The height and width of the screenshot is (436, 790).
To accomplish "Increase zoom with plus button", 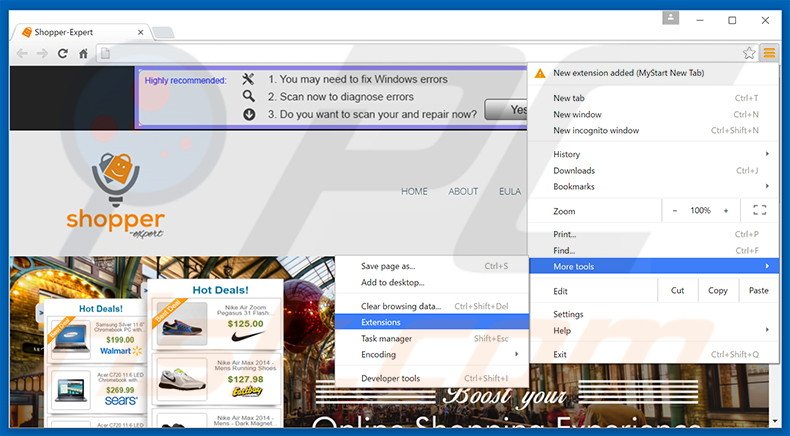I will (726, 211).
